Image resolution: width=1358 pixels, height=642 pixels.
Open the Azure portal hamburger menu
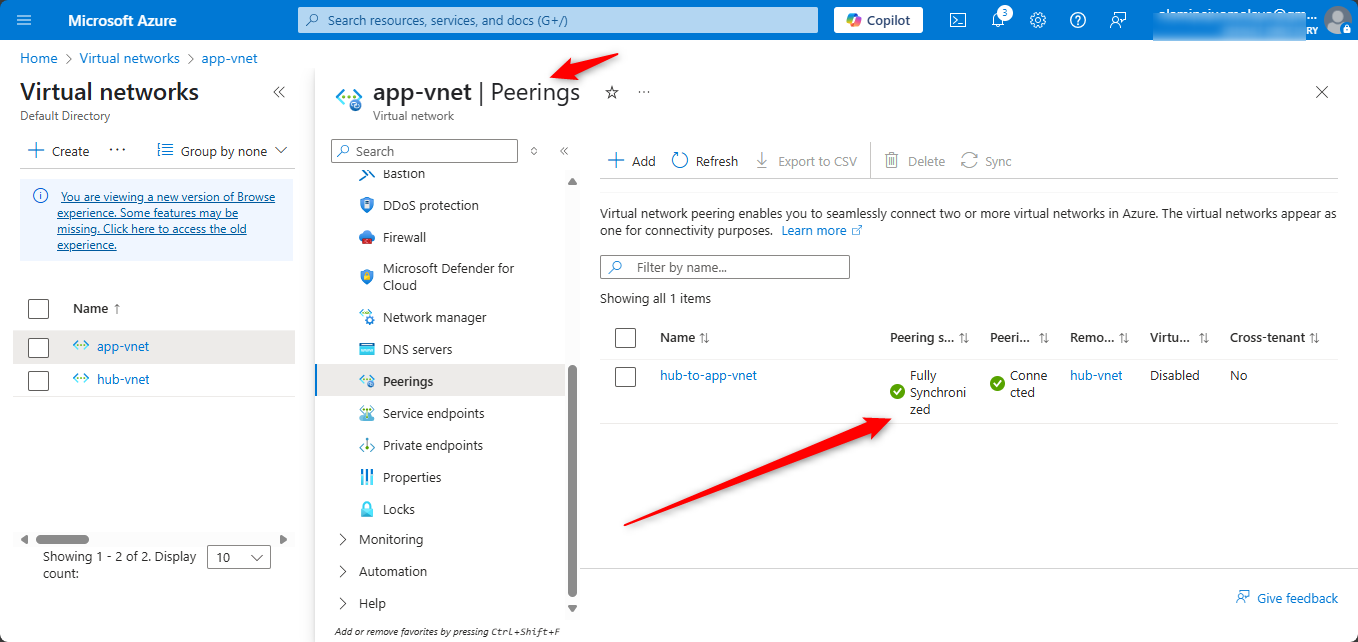pyautogui.click(x=24, y=20)
